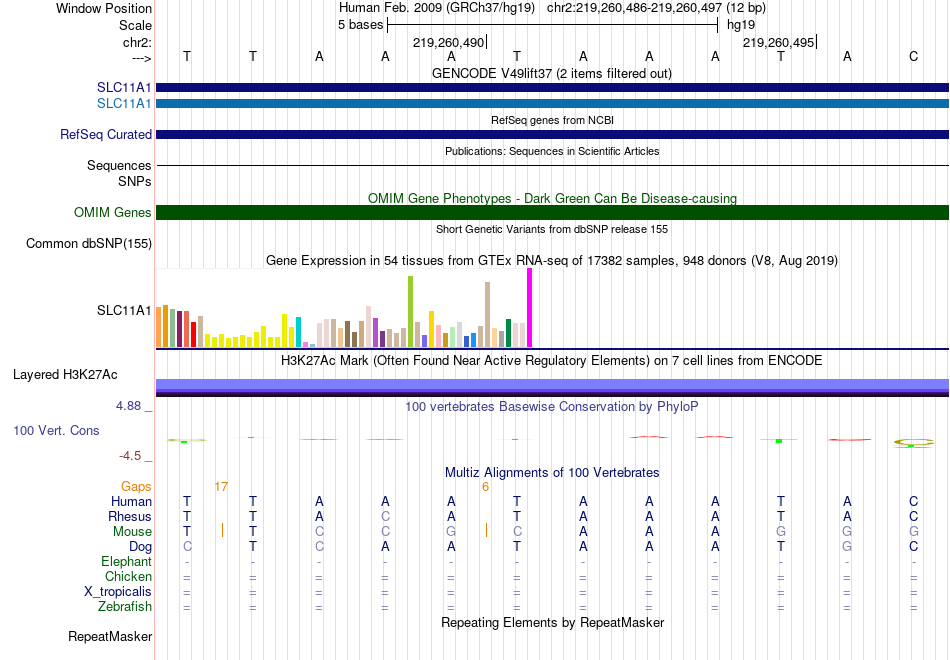The image size is (950, 660).
Task: Click the GTEx SLC11A1 expression label
Action: (124, 310)
